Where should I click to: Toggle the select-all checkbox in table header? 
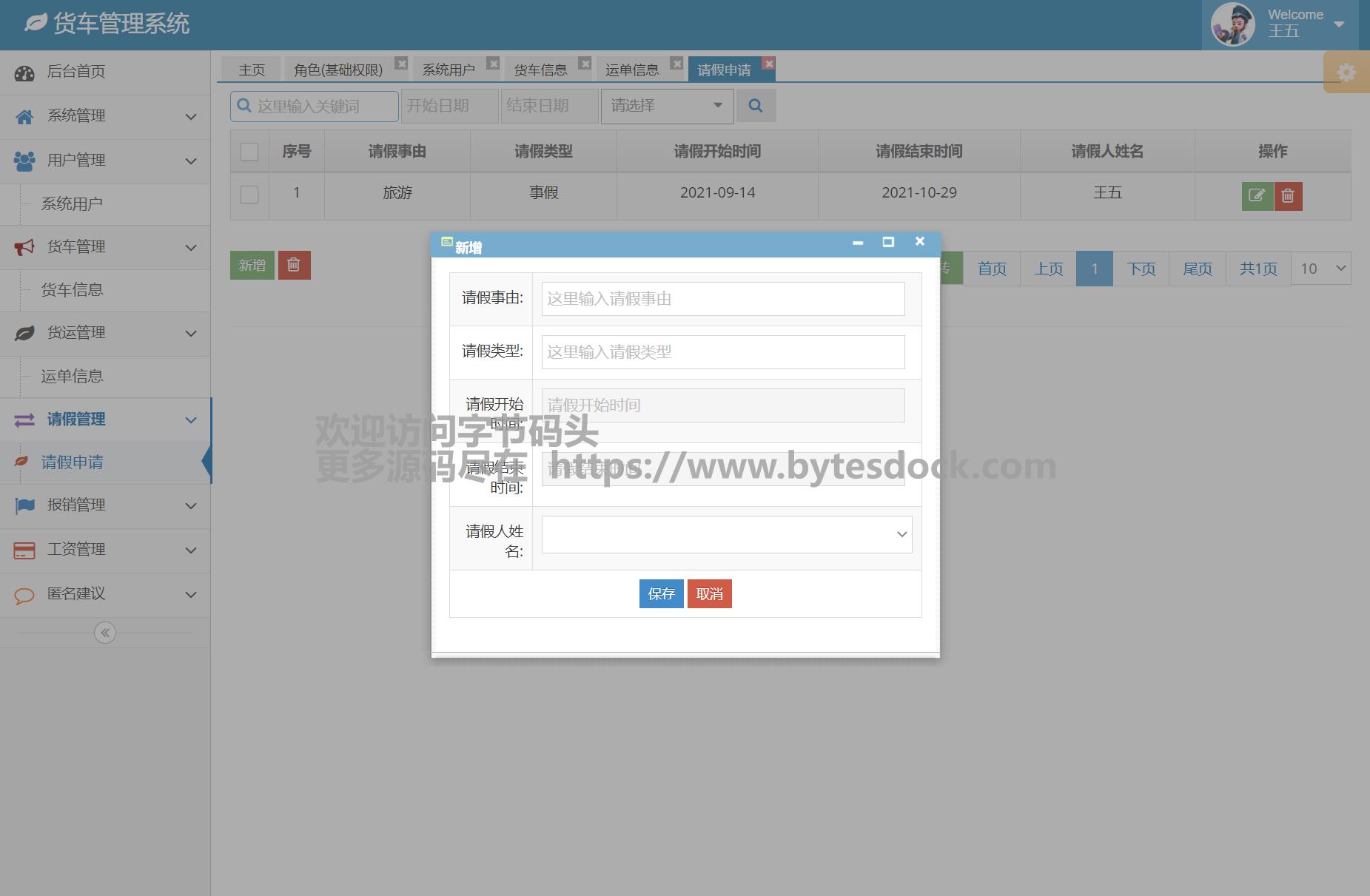[249, 152]
